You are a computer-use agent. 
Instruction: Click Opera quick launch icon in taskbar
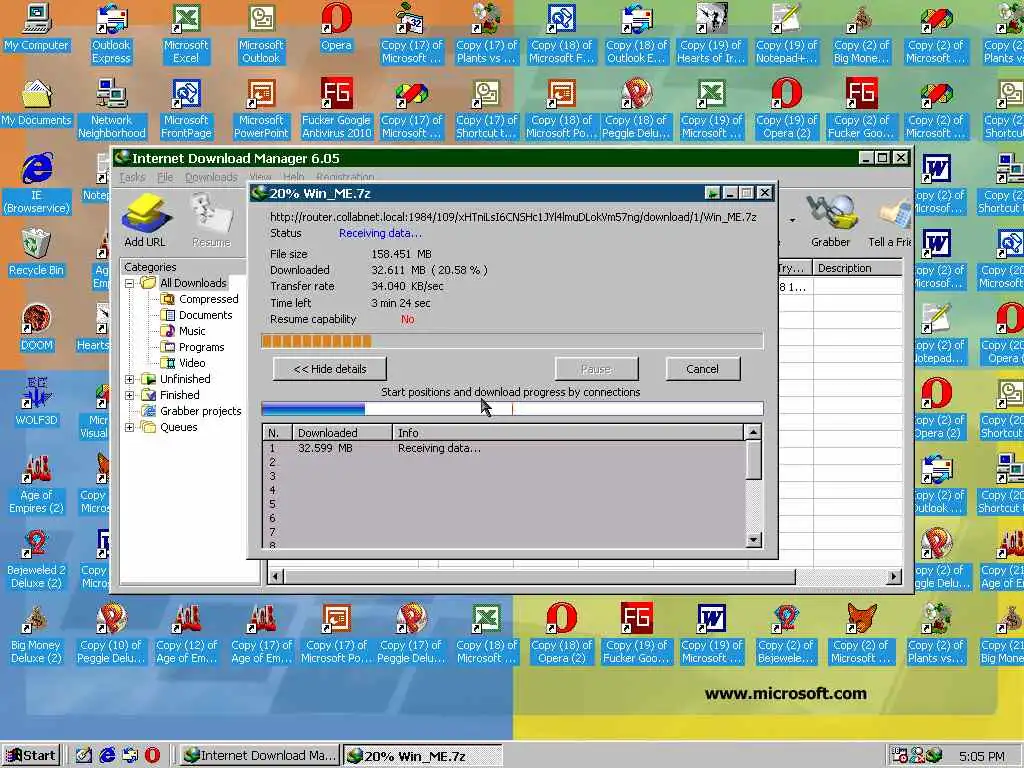[x=152, y=756]
